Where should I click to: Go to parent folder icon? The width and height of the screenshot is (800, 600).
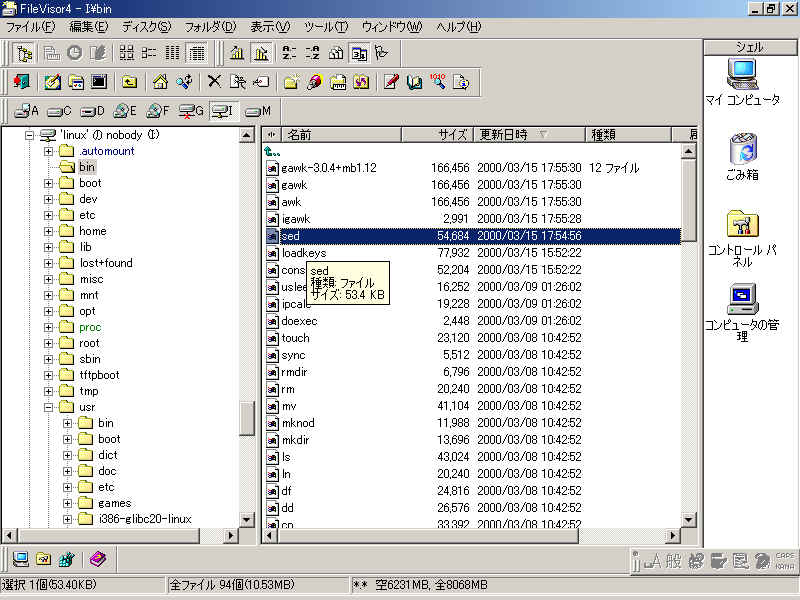[x=130, y=82]
